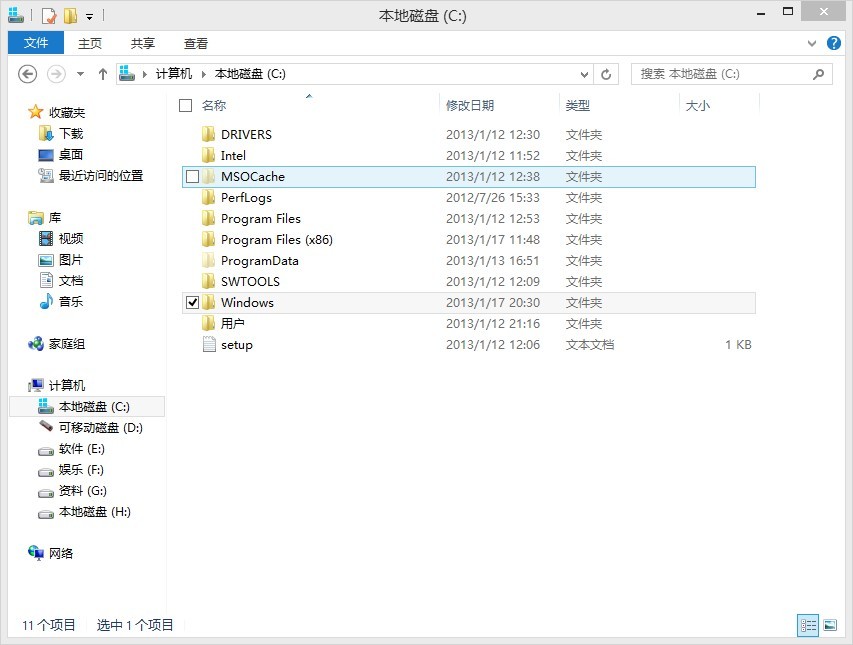Screen dimensions: 853x645
Task: Open the 图片 library
Action: tap(71, 260)
